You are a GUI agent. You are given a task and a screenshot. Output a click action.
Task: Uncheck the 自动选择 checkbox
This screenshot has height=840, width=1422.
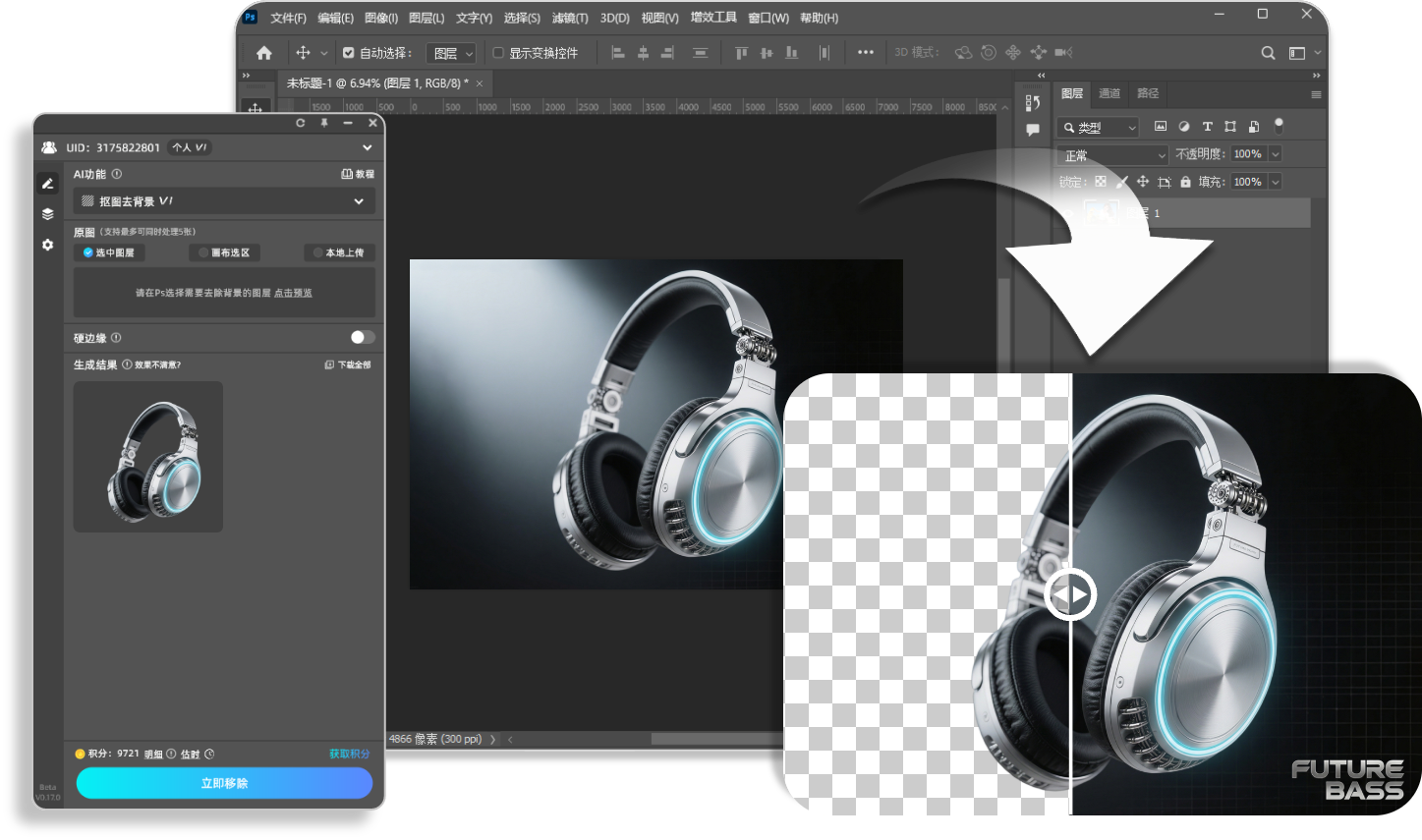coord(348,53)
